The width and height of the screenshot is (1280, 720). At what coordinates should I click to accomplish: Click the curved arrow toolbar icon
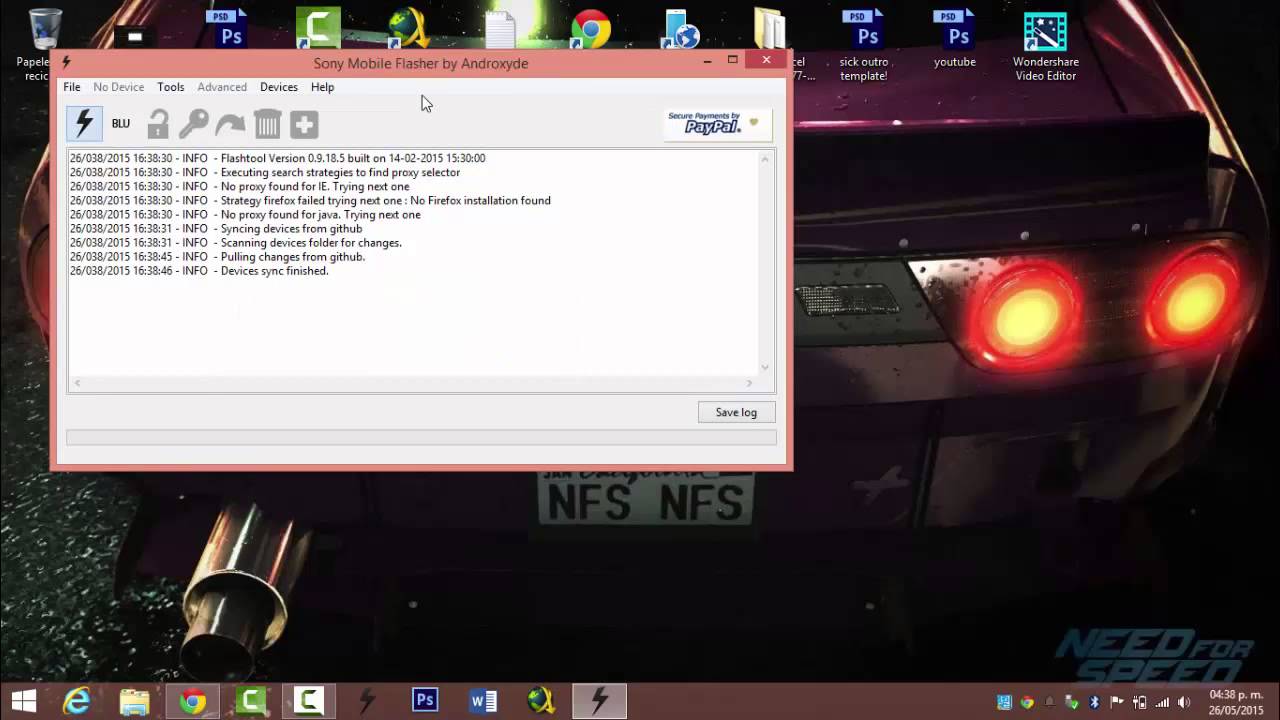230,124
